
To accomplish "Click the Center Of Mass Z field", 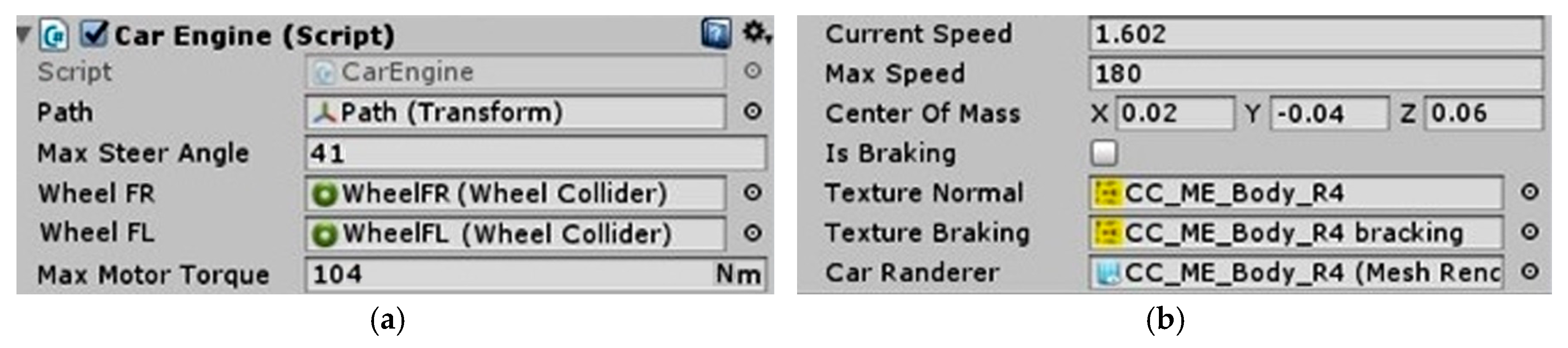I will pos(1484,113).
